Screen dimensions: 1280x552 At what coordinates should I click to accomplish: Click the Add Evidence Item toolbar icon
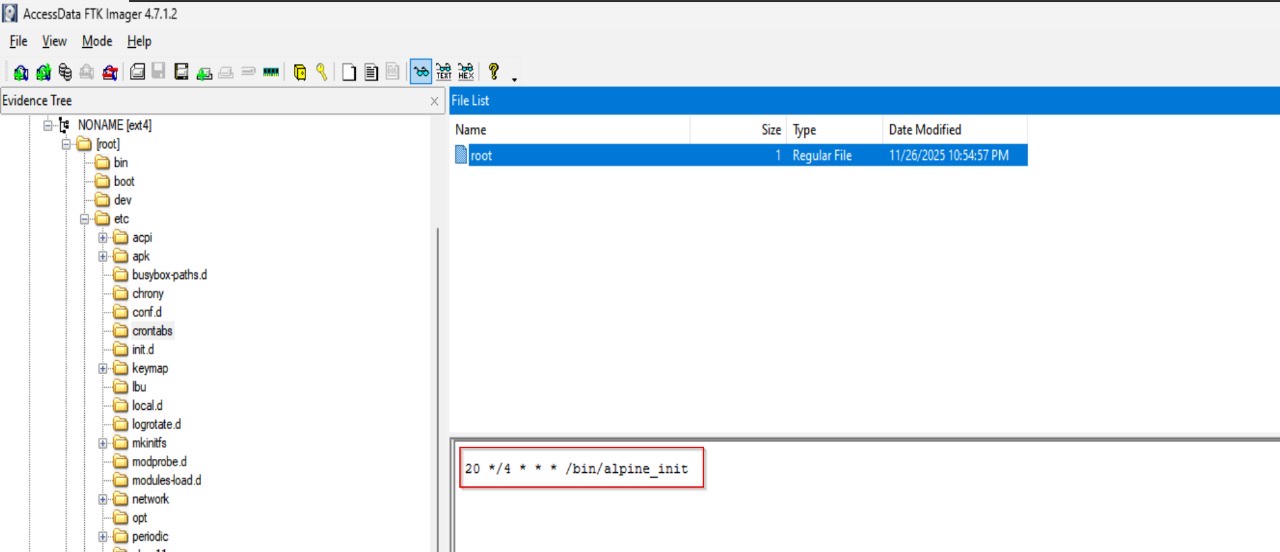pos(20,72)
